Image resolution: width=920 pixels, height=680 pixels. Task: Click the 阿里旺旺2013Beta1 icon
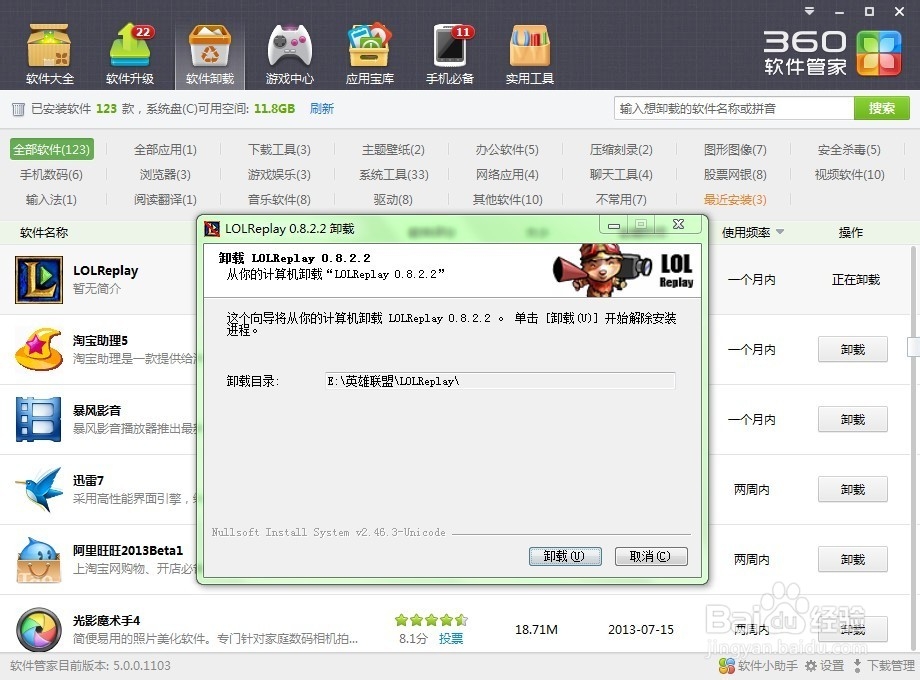click(x=39, y=560)
